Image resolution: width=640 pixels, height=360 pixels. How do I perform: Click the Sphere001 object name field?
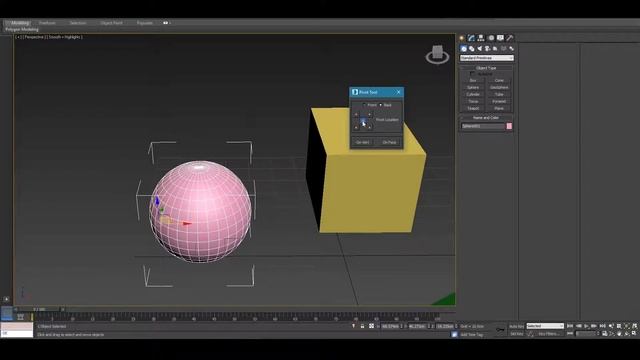coord(483,126)
